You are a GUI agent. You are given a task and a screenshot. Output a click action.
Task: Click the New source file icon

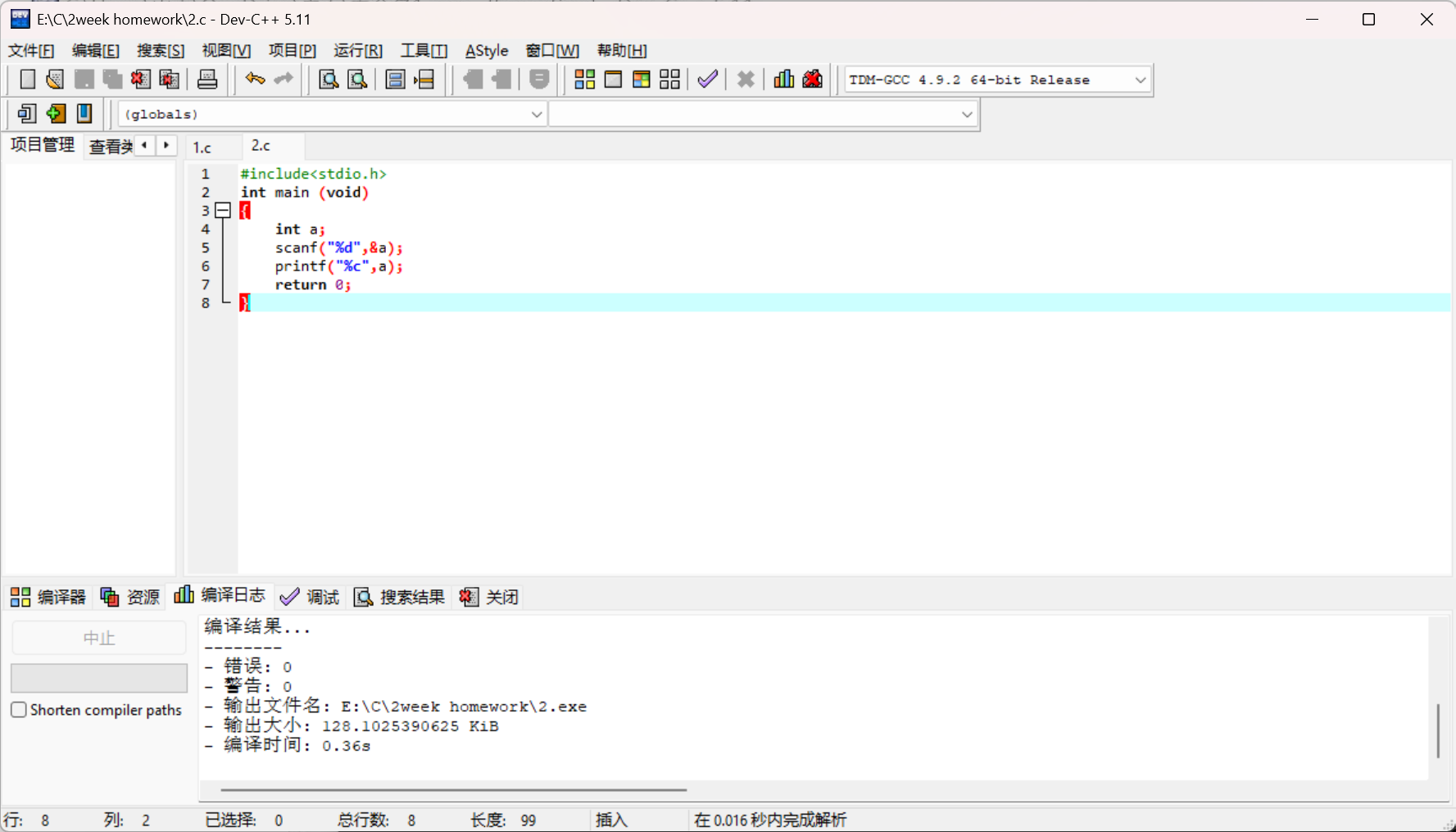(x=27, y=80)
